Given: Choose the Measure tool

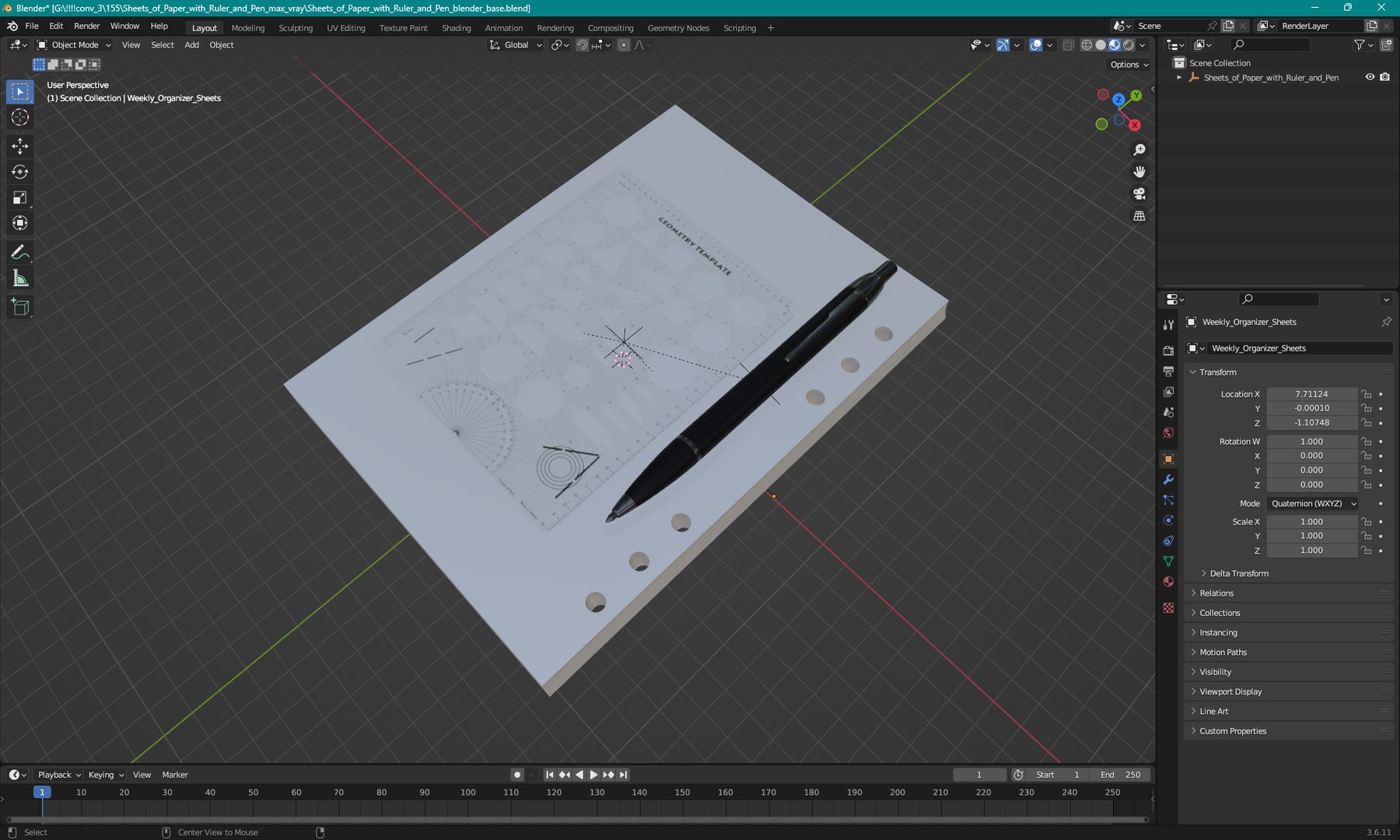Looking at the screenshot, I should (x=20, y=278).
